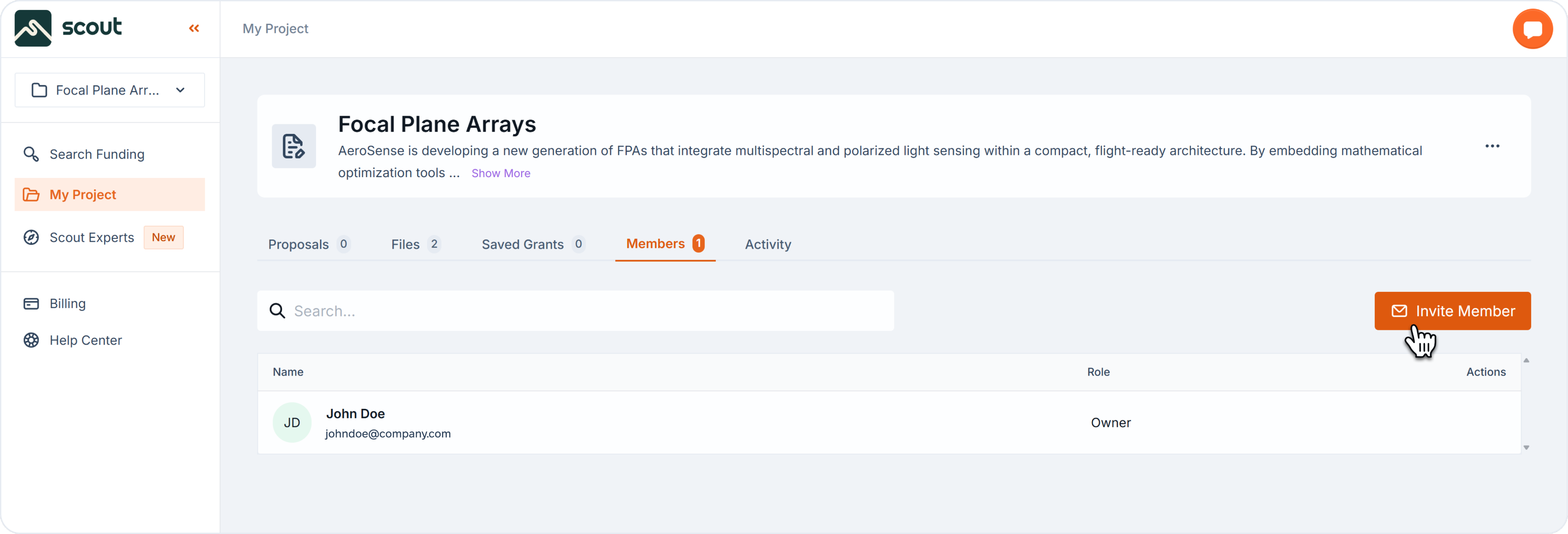Screen dimensions: 1568x534
Task: Open Focal Plane Arr... project dropdown
Action: (109, 90)
